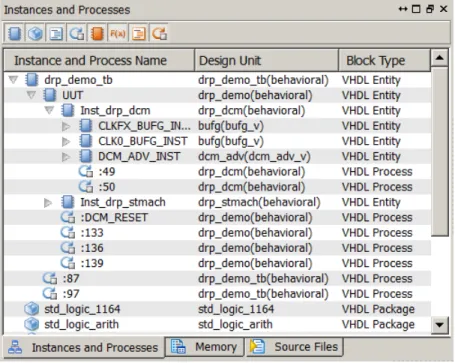Click drp_demo(behavioral) cell in UUT row
This screenshot has height=363, width=455.
click(255, 95)
